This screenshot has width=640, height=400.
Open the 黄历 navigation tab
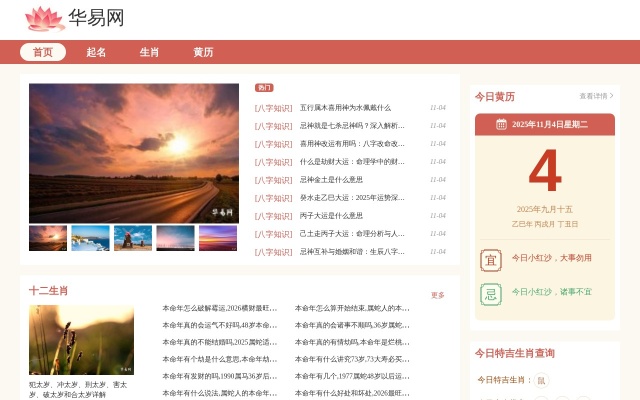(203, 52)
